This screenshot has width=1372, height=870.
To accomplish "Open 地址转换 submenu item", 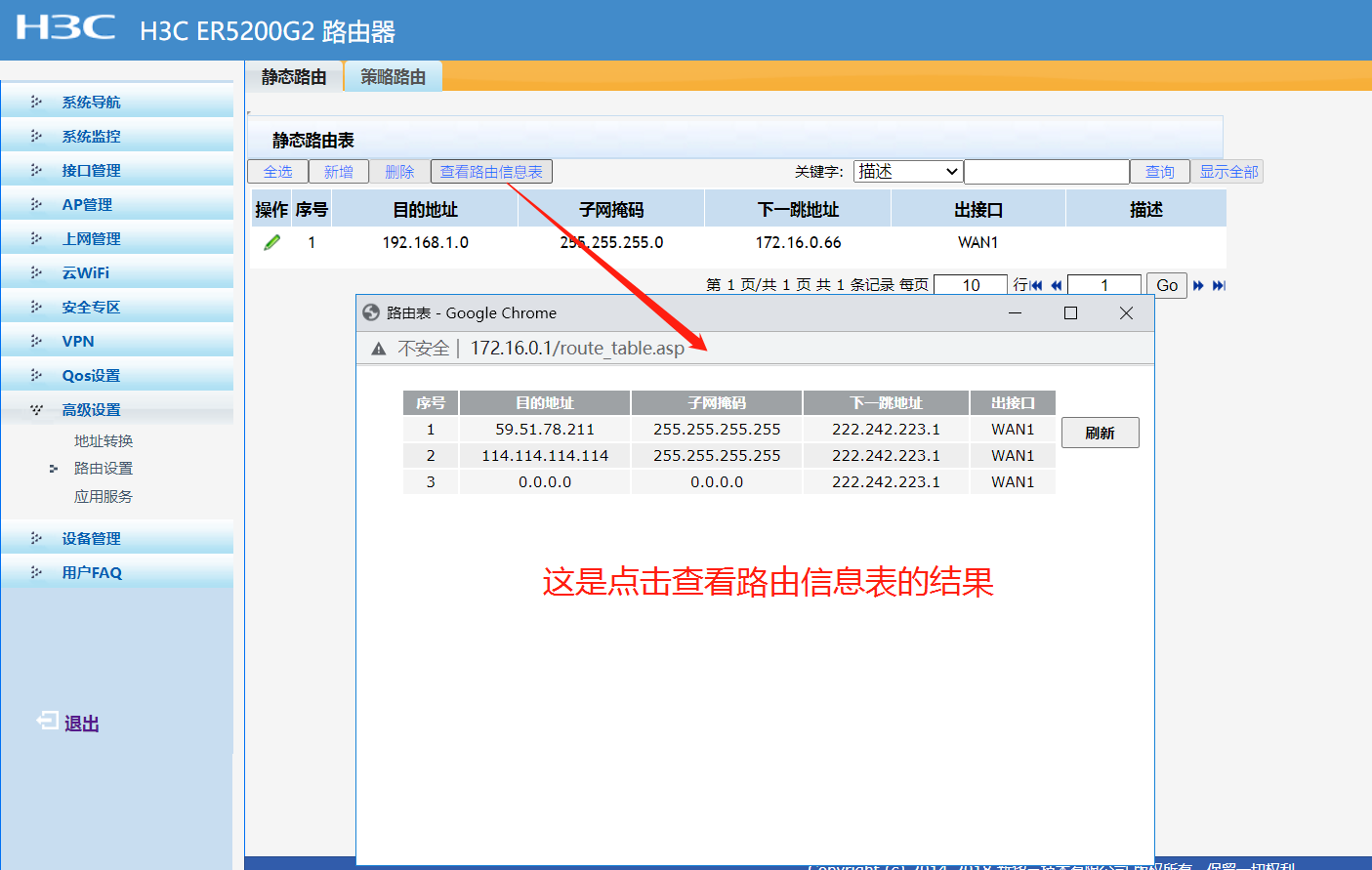I will click(x=104, y=440).
